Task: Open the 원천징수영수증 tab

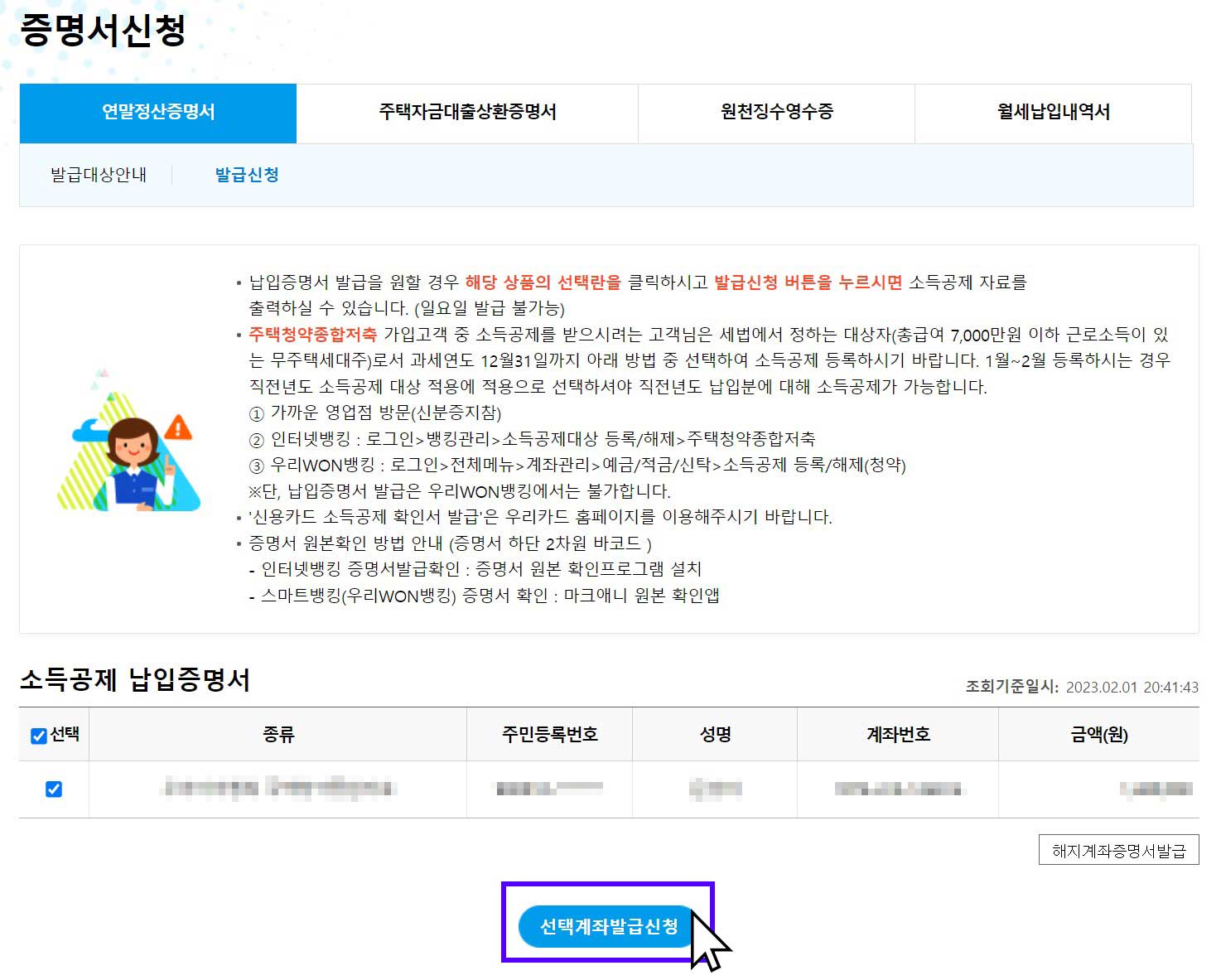Action: (775, 114)
